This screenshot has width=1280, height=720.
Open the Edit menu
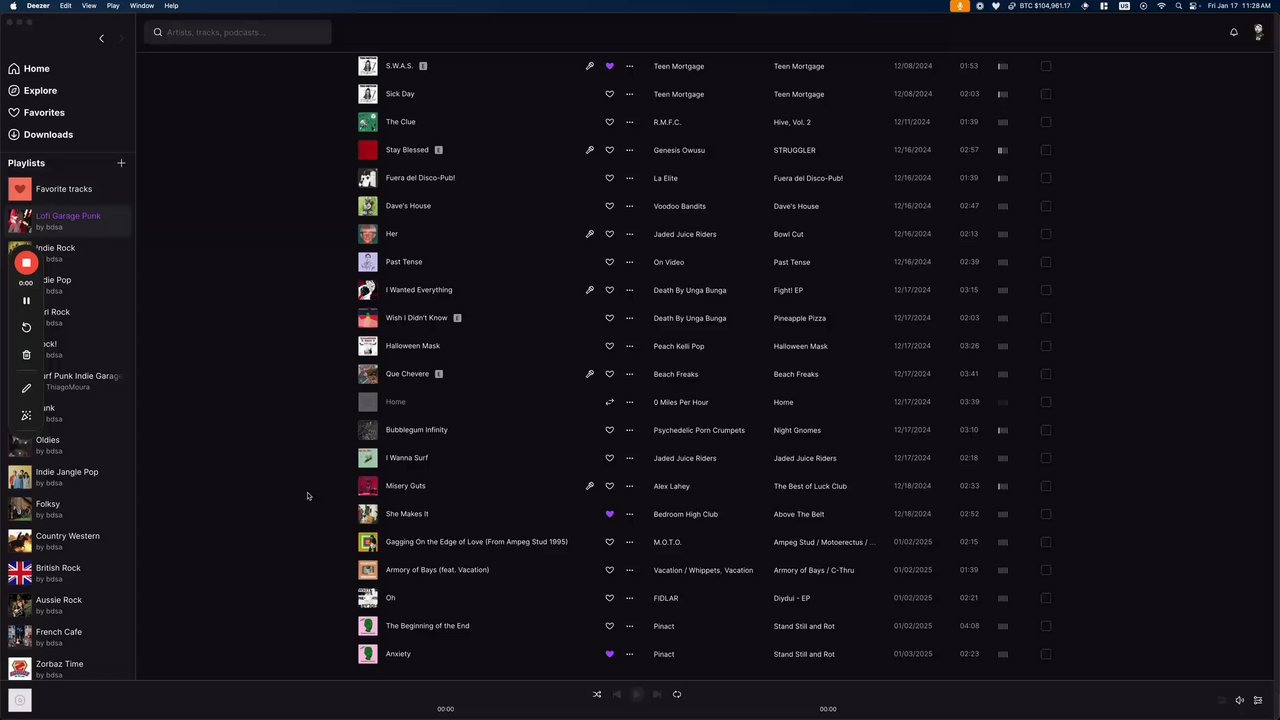pyautogui.click(x=65, y=6)
